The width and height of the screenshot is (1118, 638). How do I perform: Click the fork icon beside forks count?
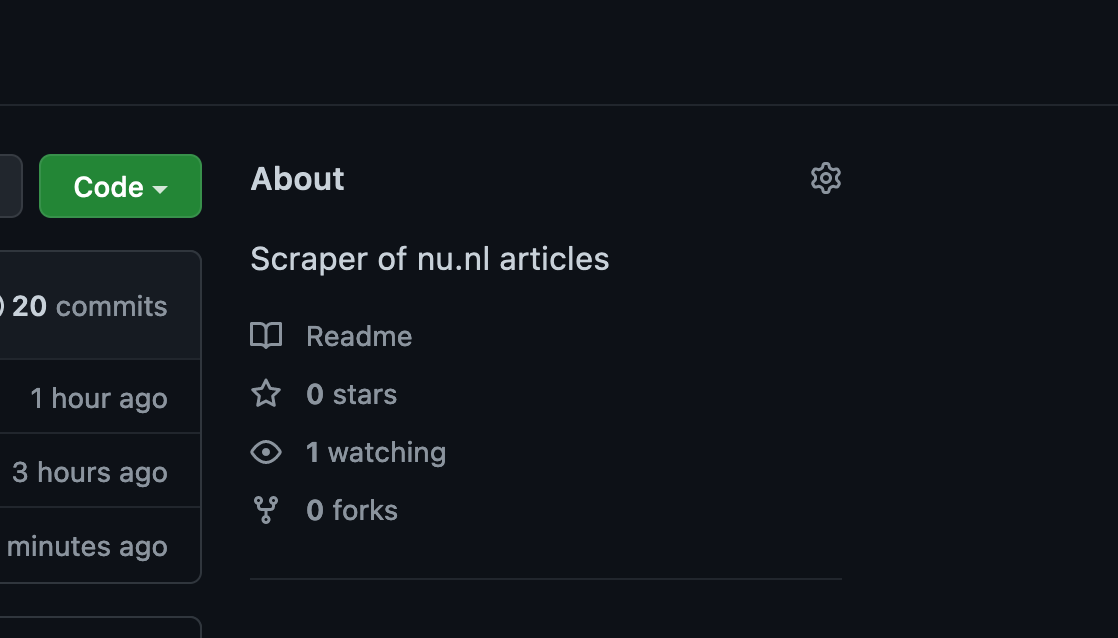coord(266,510)
